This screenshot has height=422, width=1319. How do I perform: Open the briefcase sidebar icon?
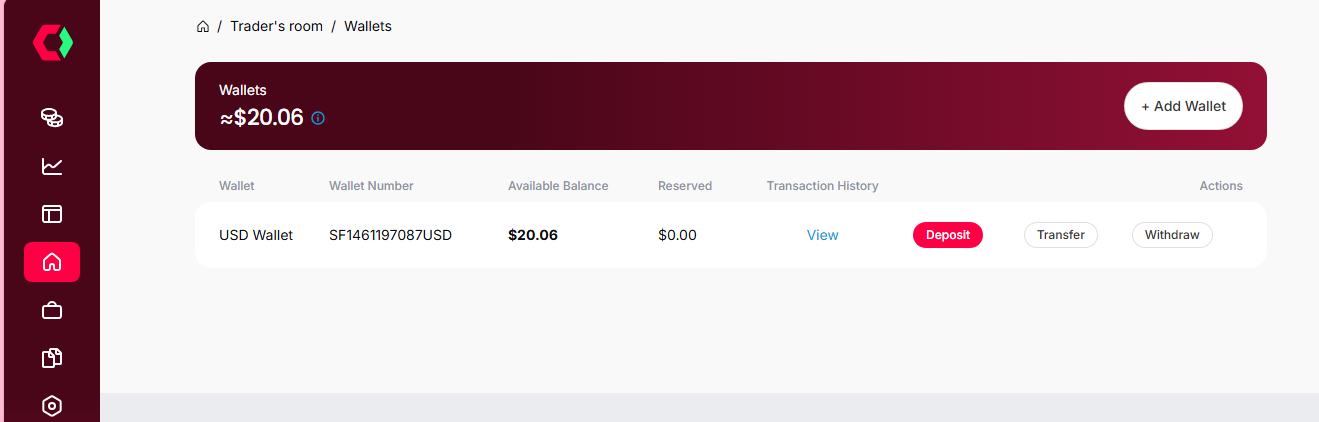pyautogui.click(x=52, y=311)
